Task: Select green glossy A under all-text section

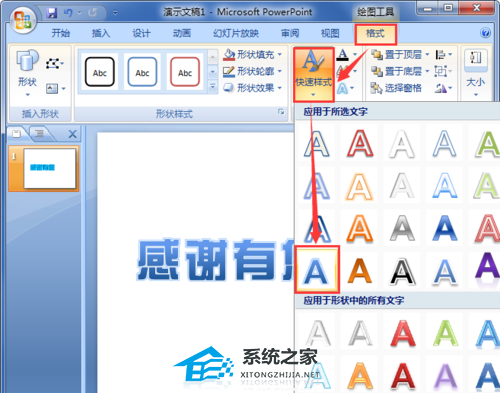Action: (445, 333)
